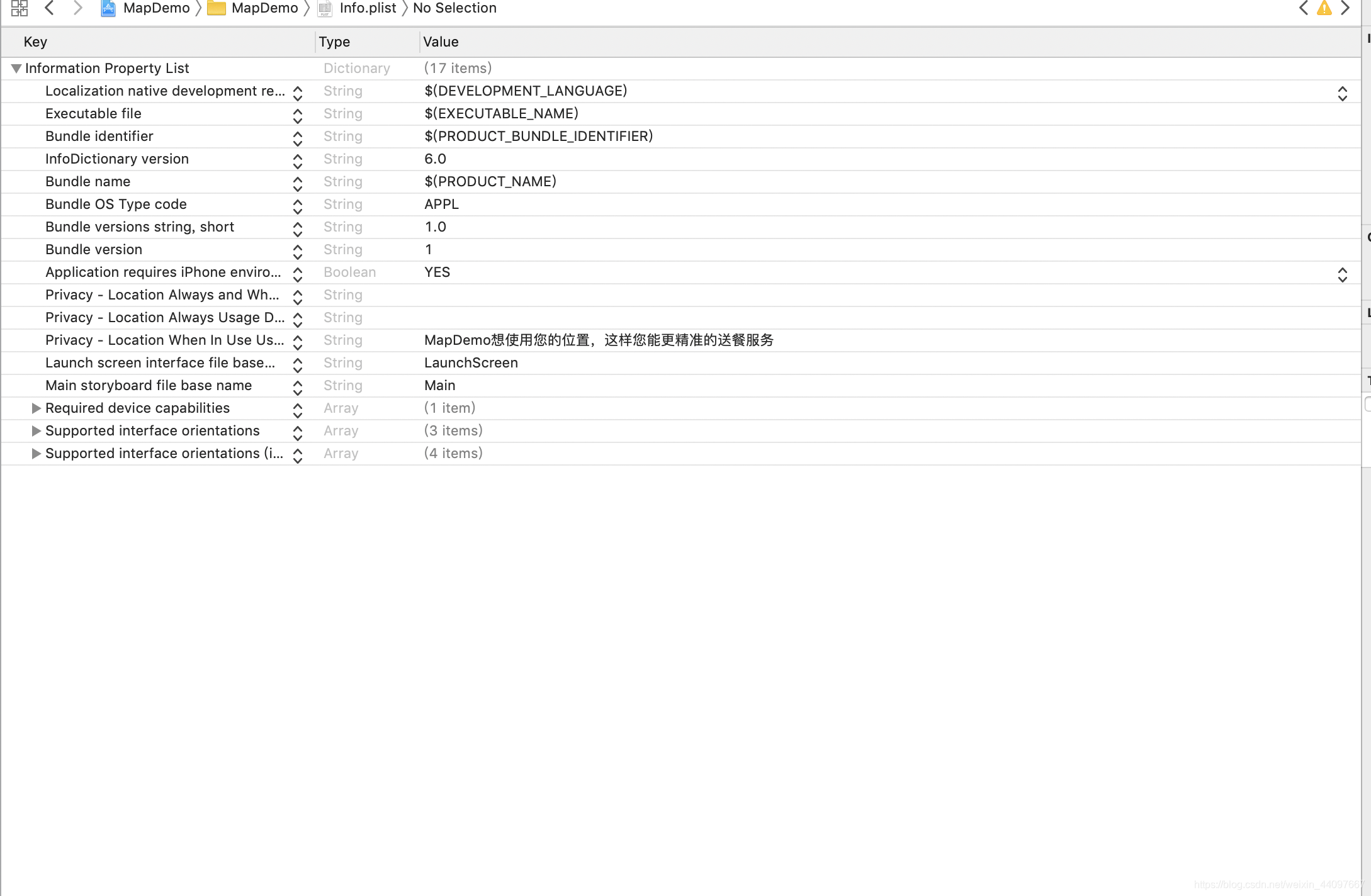The width and height of the screenshot is (1371, 896).
Task: Click the grid/panel switcher icon top-left
Action: click(x=18, y=8)
